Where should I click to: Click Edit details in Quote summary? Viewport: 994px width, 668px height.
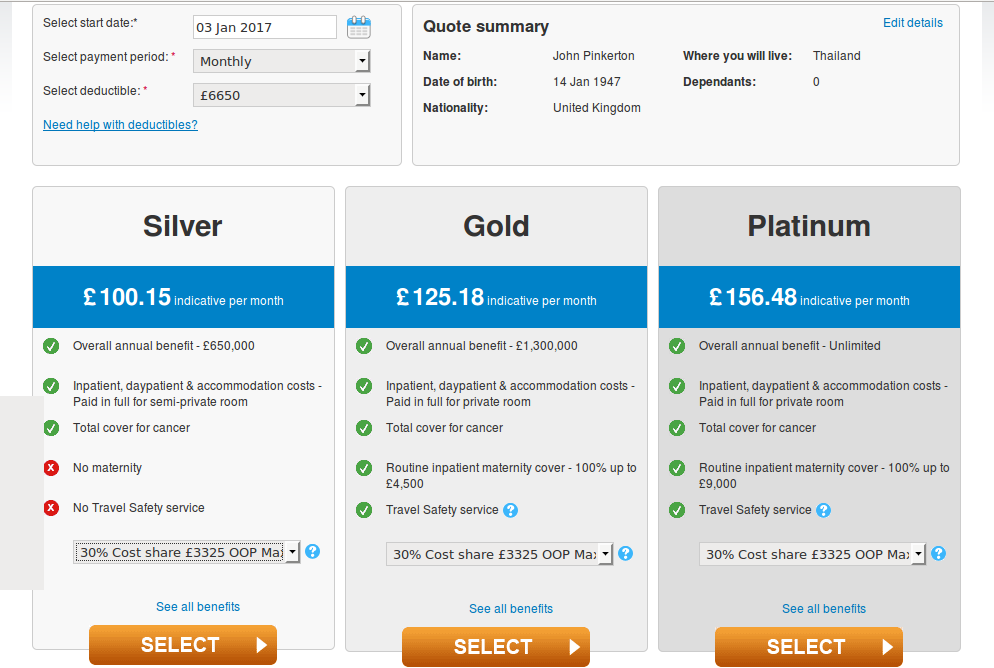tap(913, 23)
